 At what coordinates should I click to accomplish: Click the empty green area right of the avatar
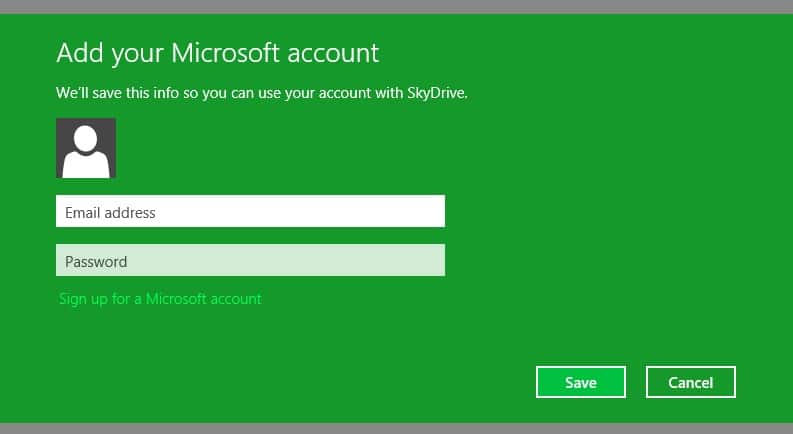pos(400,148)
